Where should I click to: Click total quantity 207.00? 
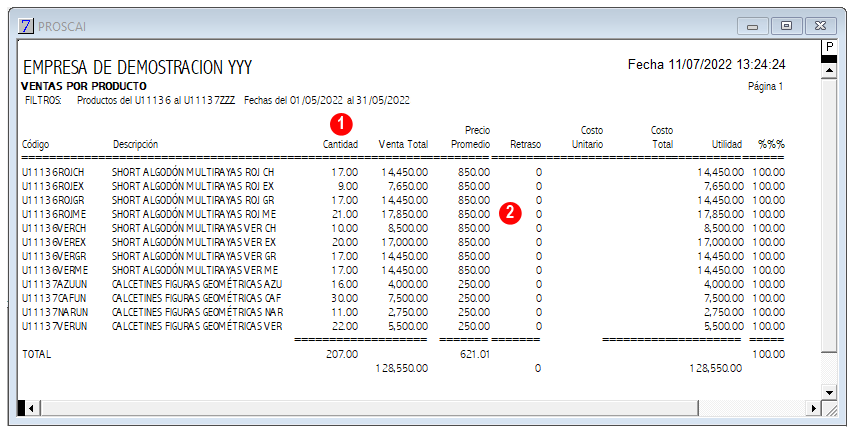pyautogui.click(x=342, y=354)
